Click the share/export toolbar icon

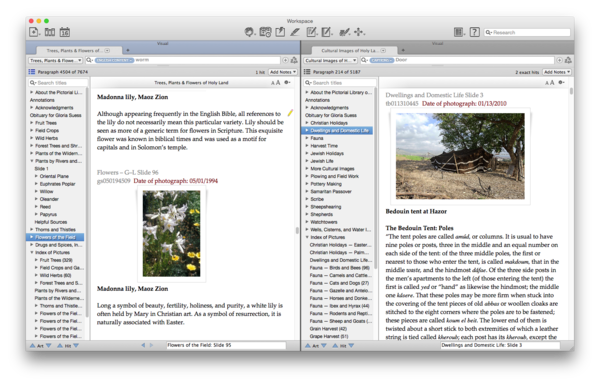(280, 32)
